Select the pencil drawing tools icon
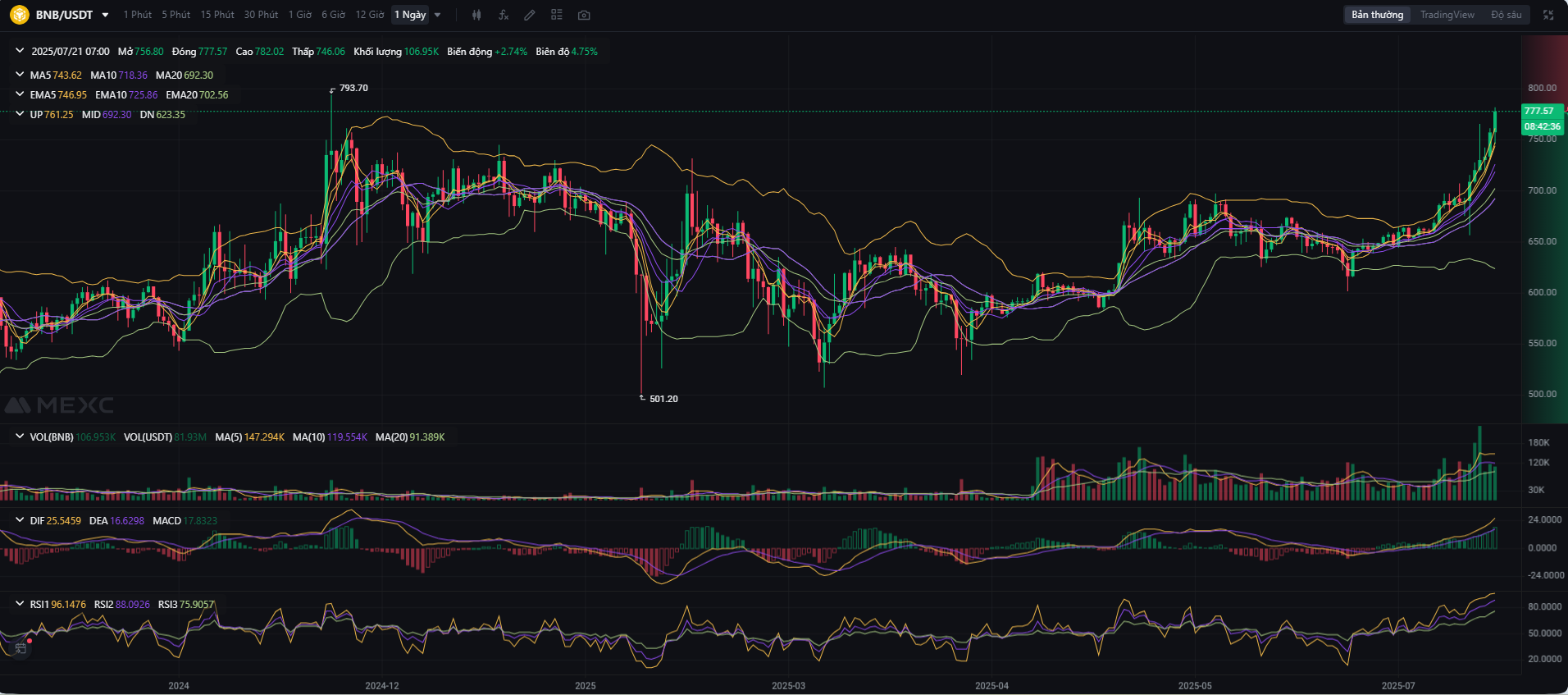Viewport: 1568px width, 695px height. tap(530, 15)
